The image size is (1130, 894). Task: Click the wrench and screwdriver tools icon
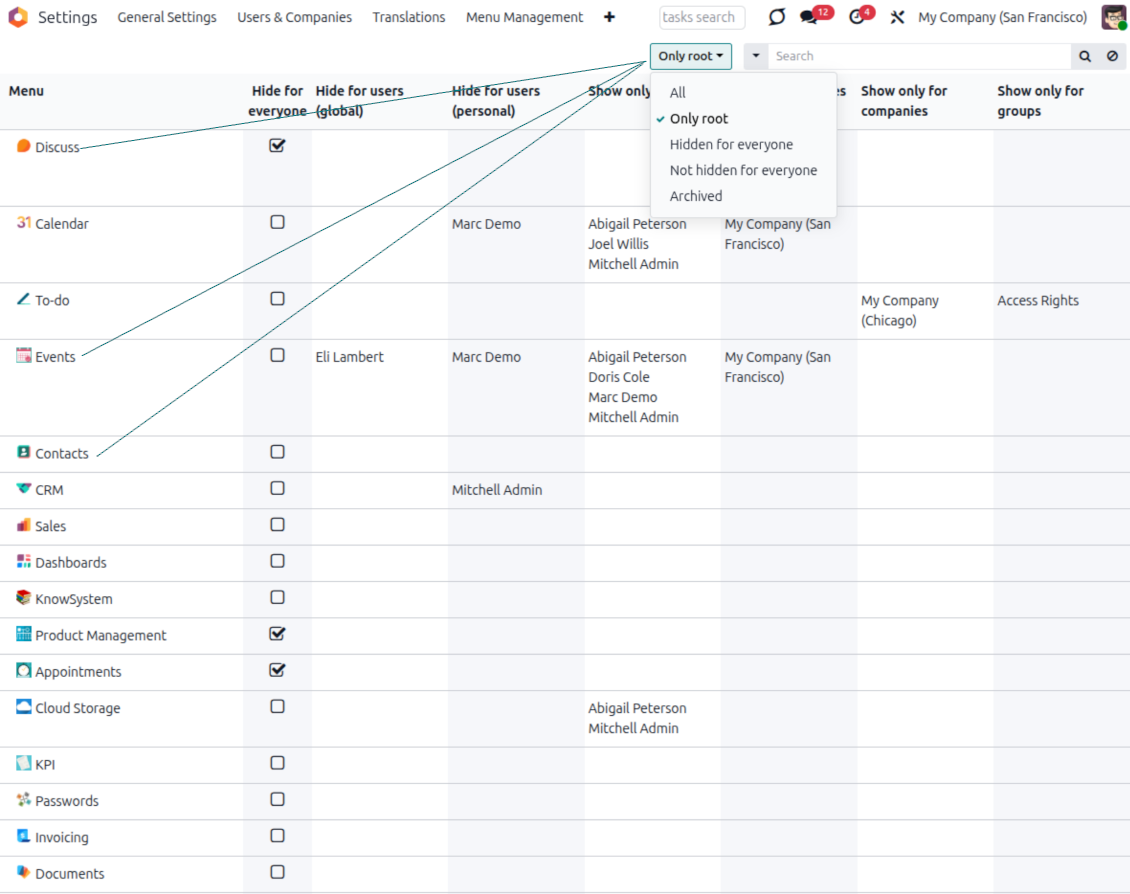(x=897, y=18)
